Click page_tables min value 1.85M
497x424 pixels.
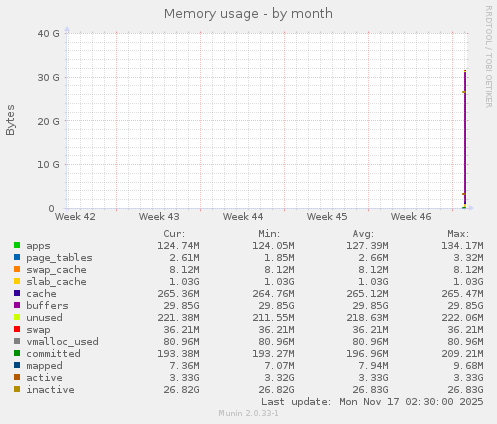pos(279,258)
